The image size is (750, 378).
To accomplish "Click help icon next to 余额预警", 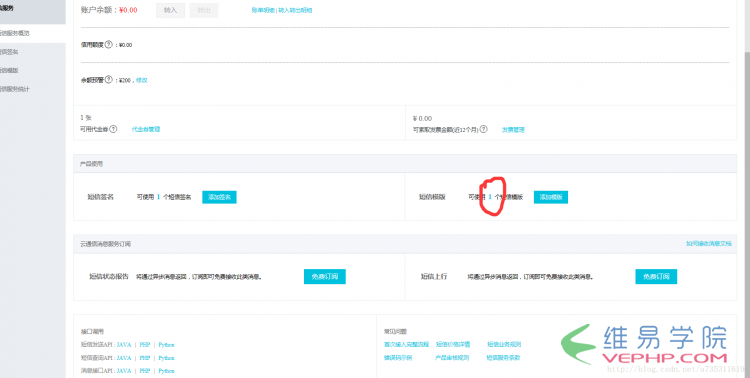I will [109, 80].
